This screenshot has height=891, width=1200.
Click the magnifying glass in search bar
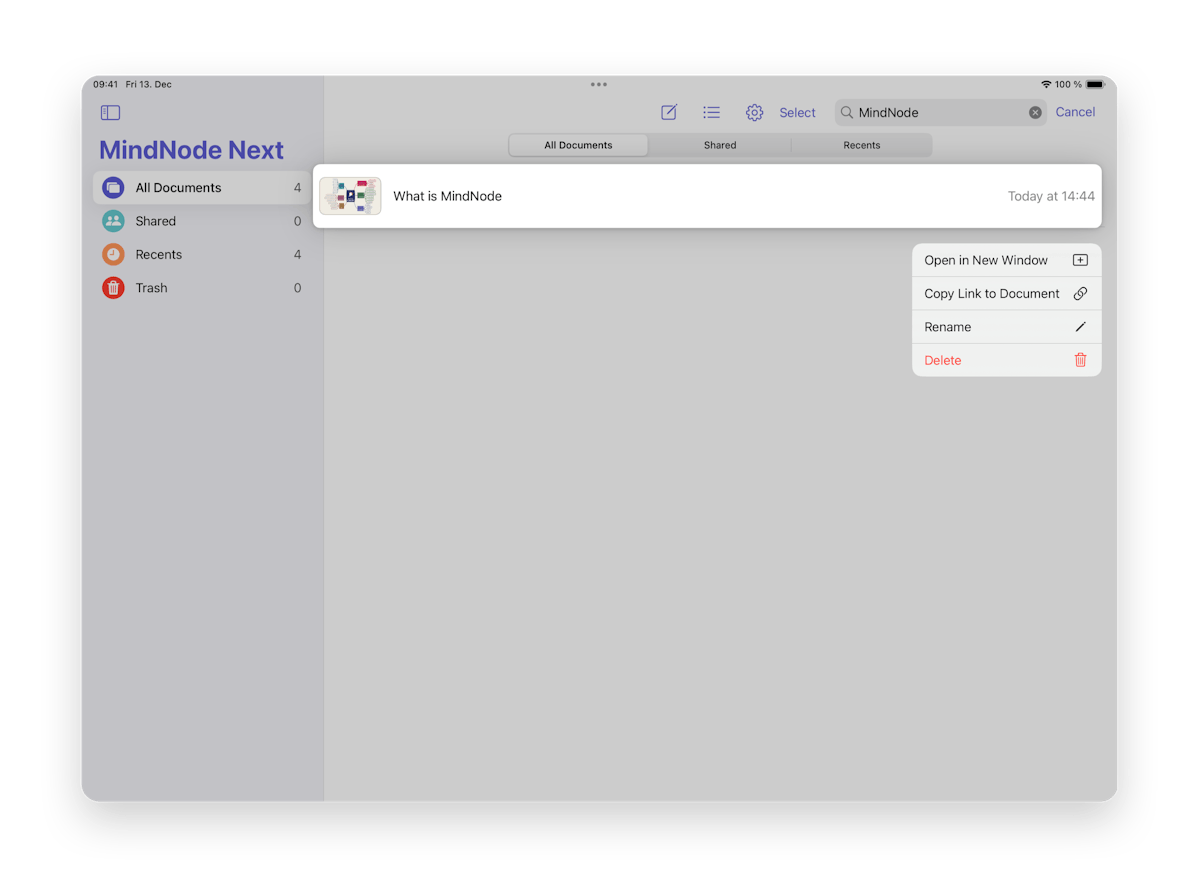point(849,112)
